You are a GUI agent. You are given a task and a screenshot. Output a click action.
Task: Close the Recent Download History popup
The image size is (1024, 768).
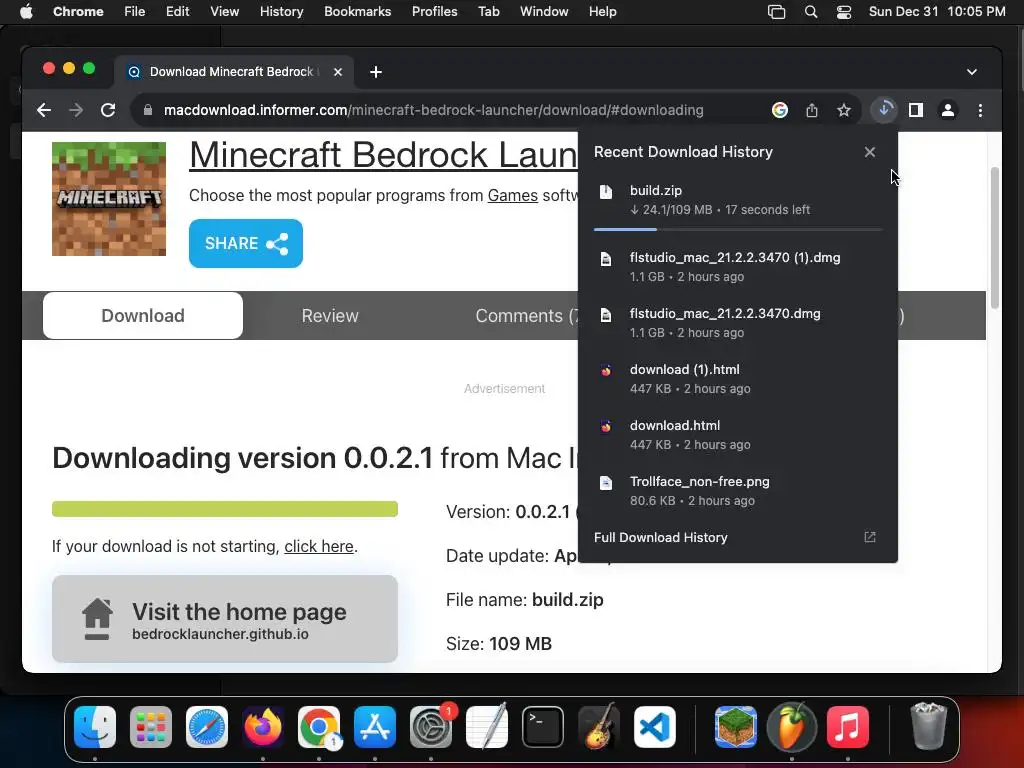[x=869, y=152]
